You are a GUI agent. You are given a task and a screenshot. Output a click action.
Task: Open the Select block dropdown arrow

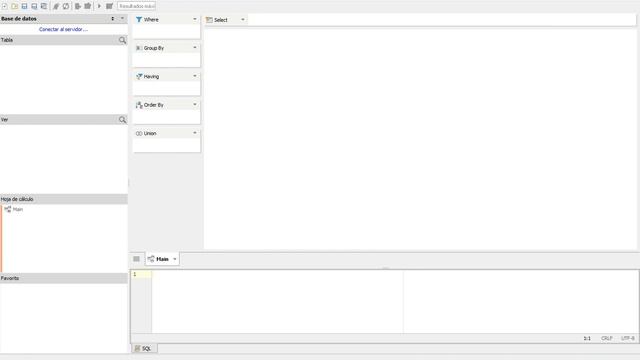pos(243,20)
